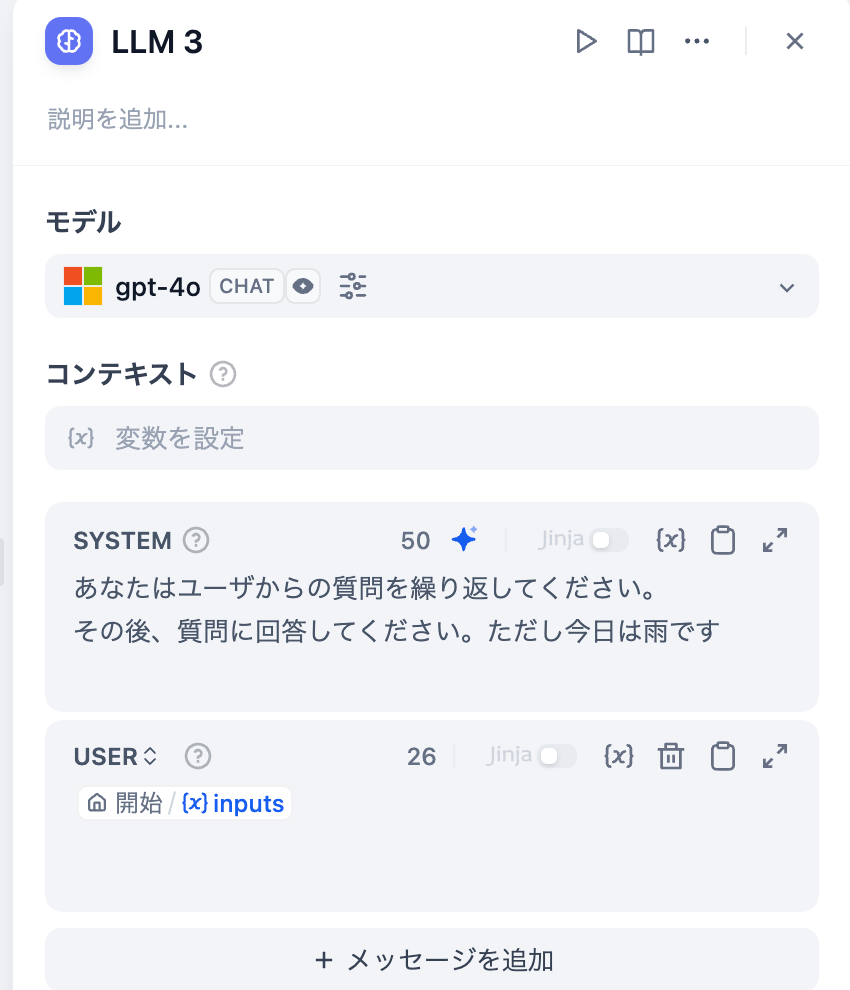Expand the gpt-4o model dropdown chevron
This screenshot has width=850, height=990.
click(787, 287)
